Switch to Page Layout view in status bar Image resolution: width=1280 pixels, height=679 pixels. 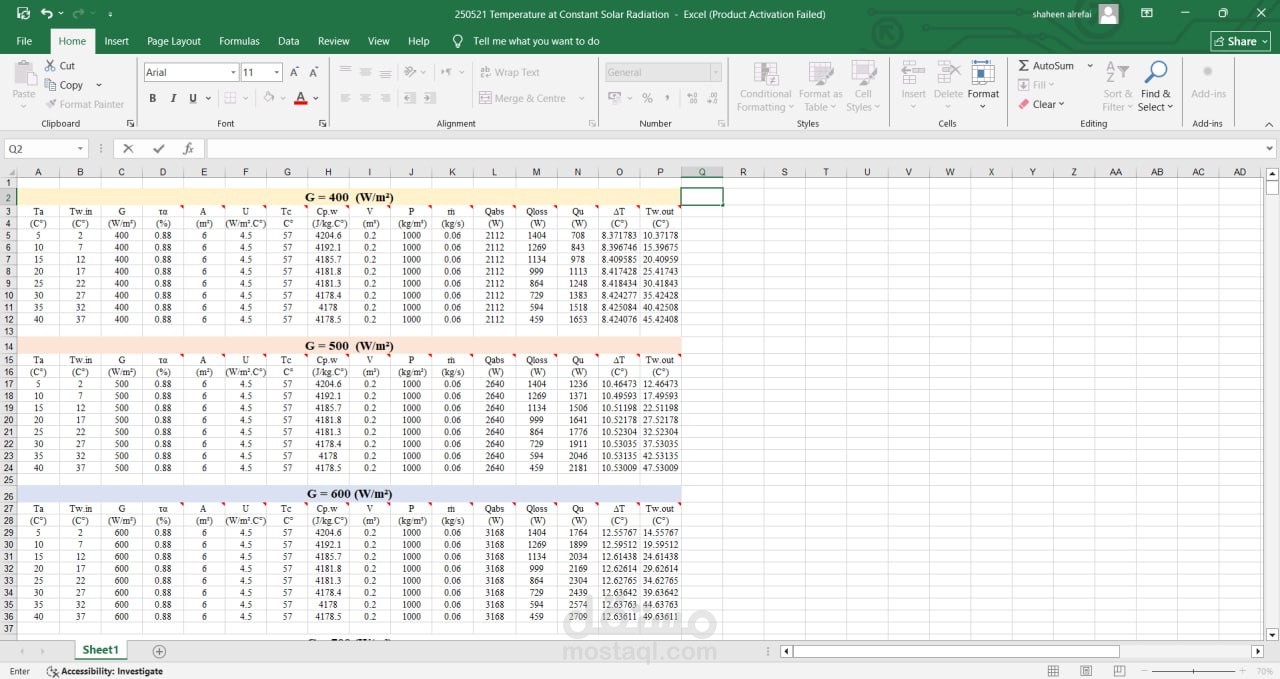[x=1086, y=671]
